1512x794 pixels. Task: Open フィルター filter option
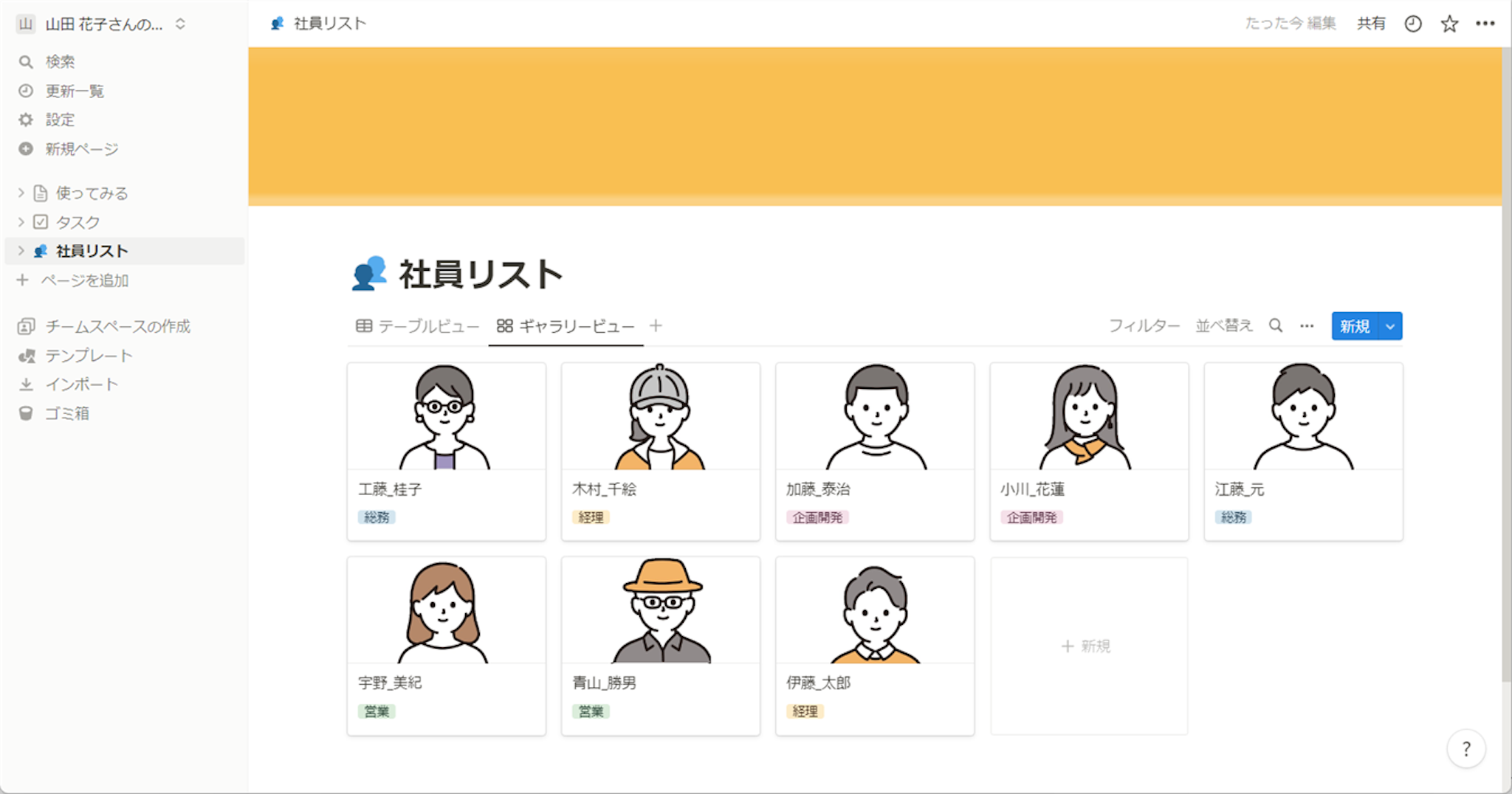coord(1144,326)
